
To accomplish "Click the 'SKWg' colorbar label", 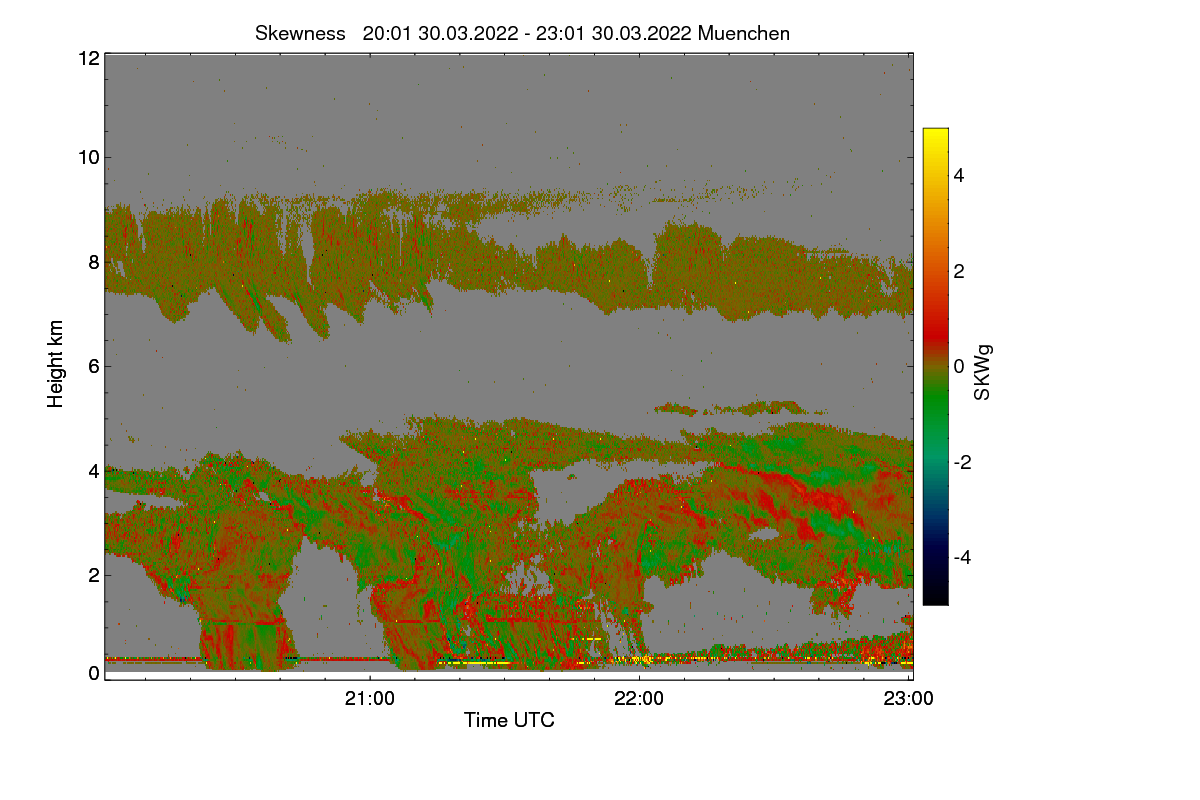I will click(x=983, y=372).
